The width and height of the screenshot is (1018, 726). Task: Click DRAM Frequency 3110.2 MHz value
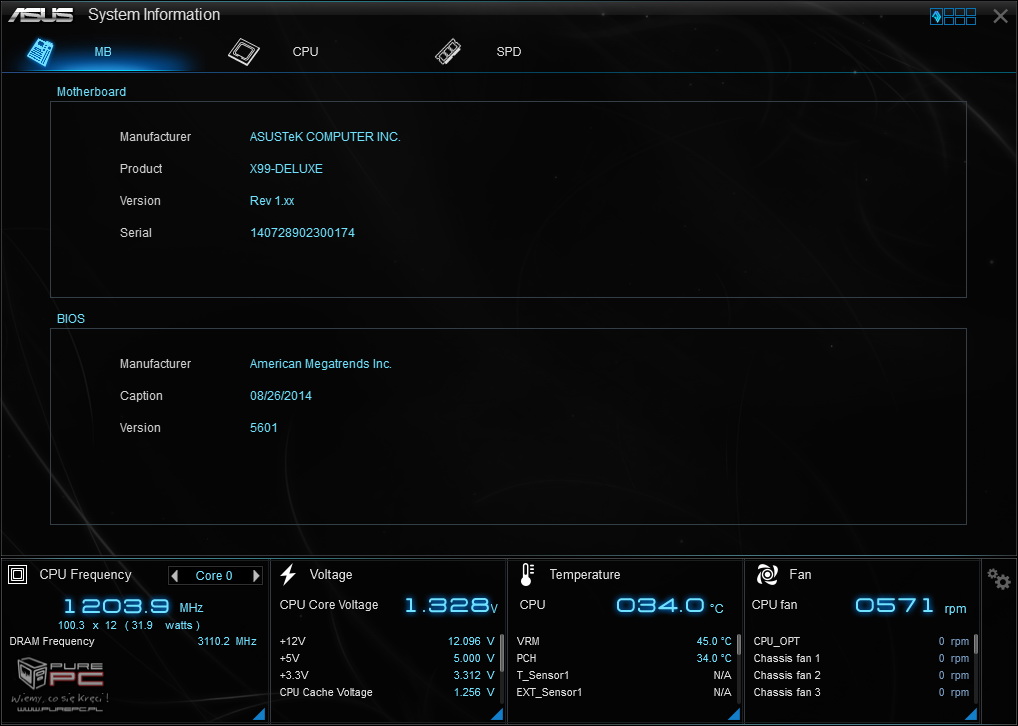(x=227, y=642)
